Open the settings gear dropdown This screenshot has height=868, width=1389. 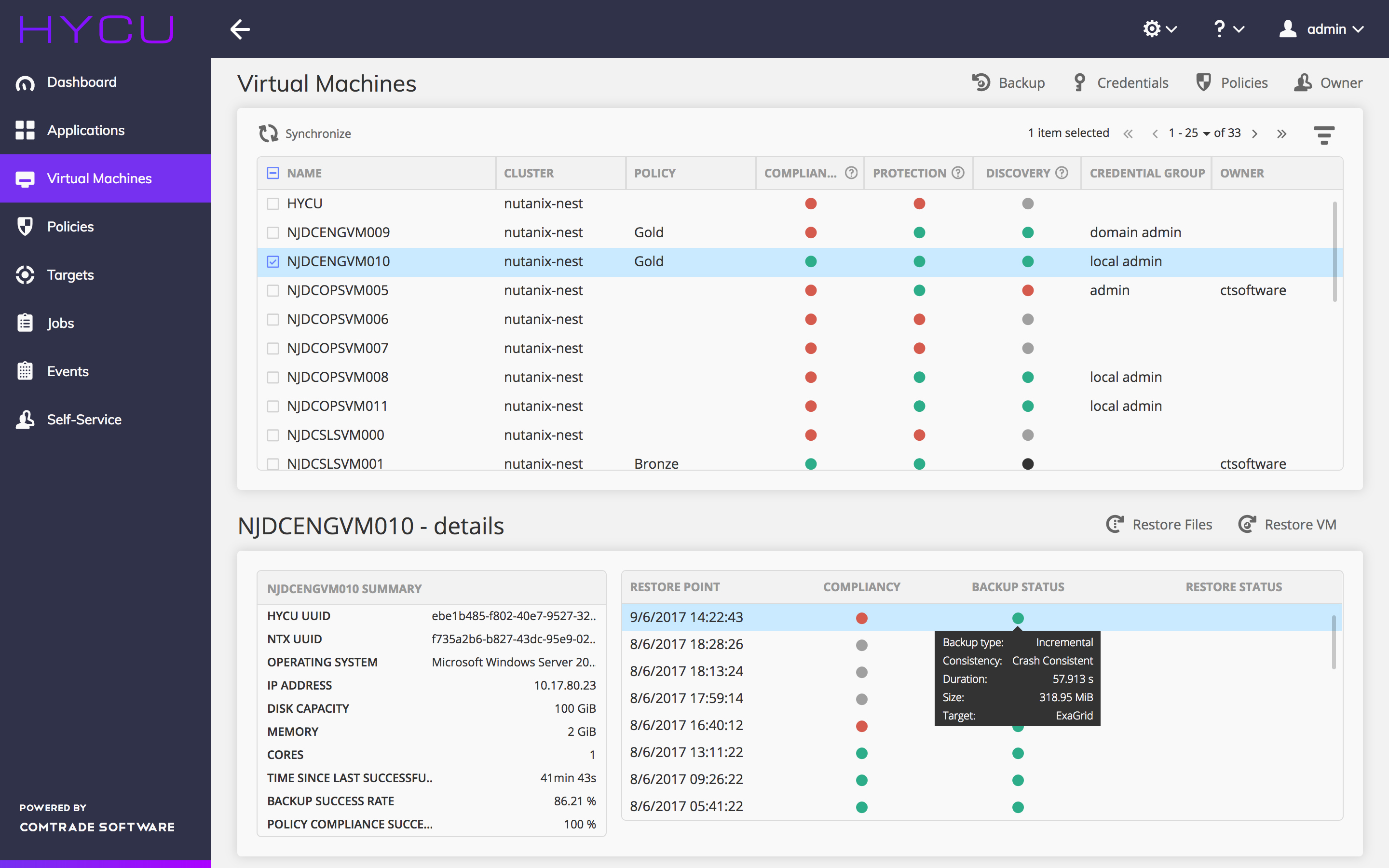[1159, 29]
